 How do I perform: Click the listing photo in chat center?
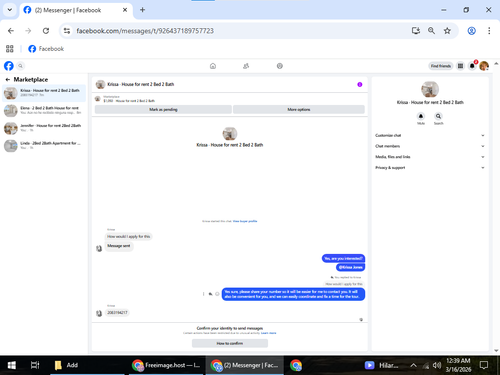pyautogui.click(x=230, y=134)
